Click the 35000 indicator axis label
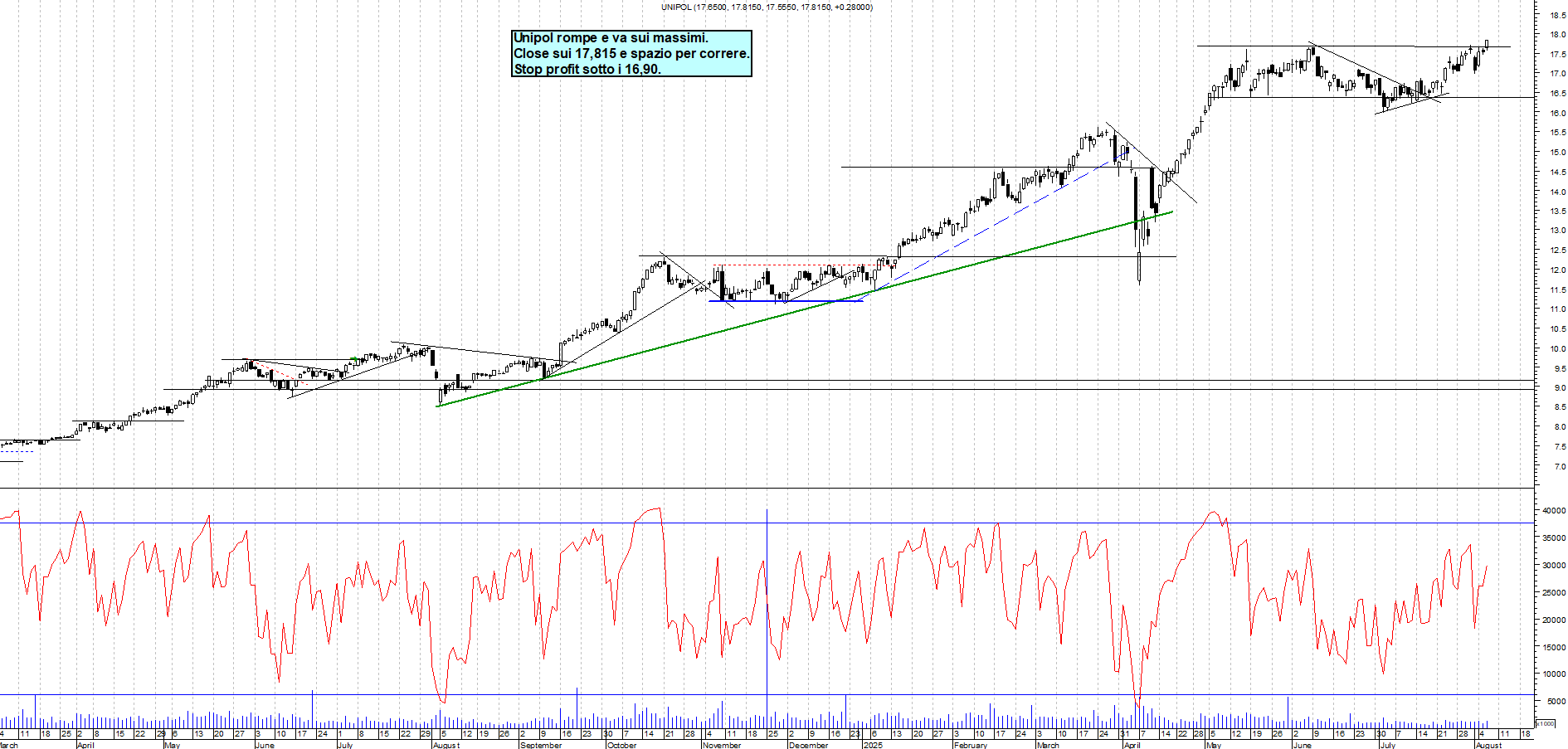Screen dimensions: 1568x749 [x=1554, y=538]
